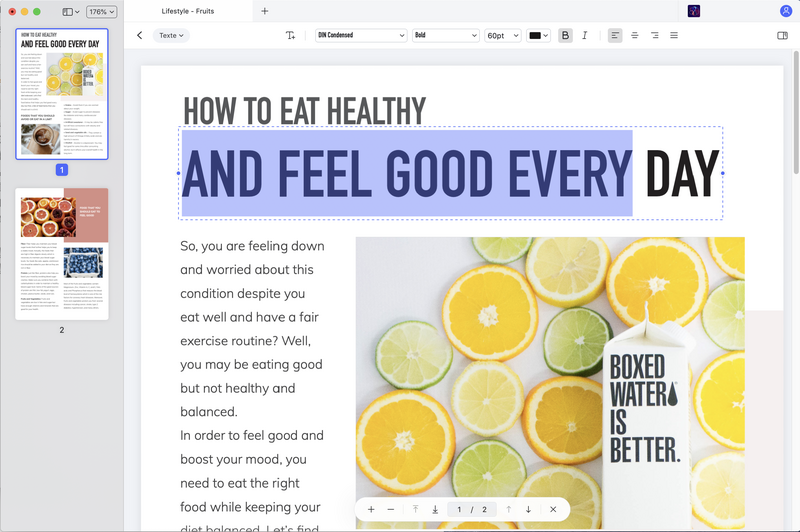Align text right

point(655,35)
